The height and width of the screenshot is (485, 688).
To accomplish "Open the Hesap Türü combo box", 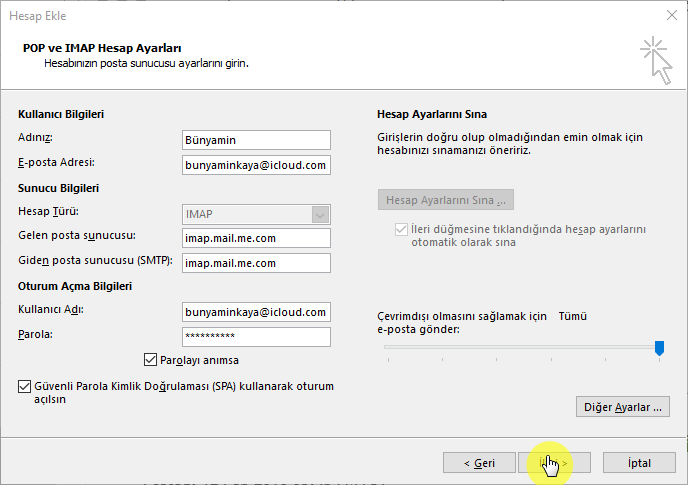I will [256, 215].
